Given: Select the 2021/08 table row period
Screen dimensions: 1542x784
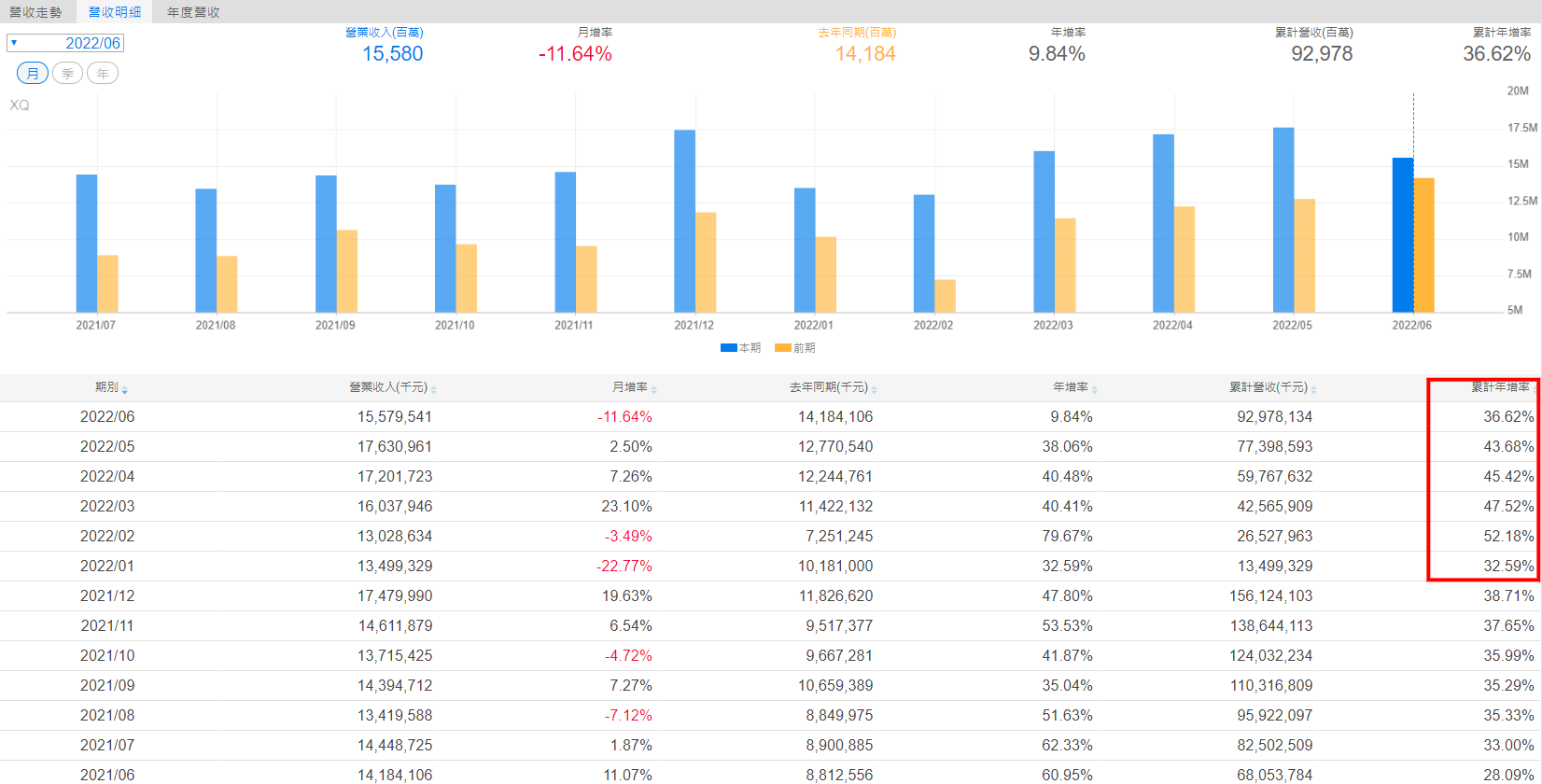Looking at the screenshot, I should pyautogui.click(x=107, y=716).
